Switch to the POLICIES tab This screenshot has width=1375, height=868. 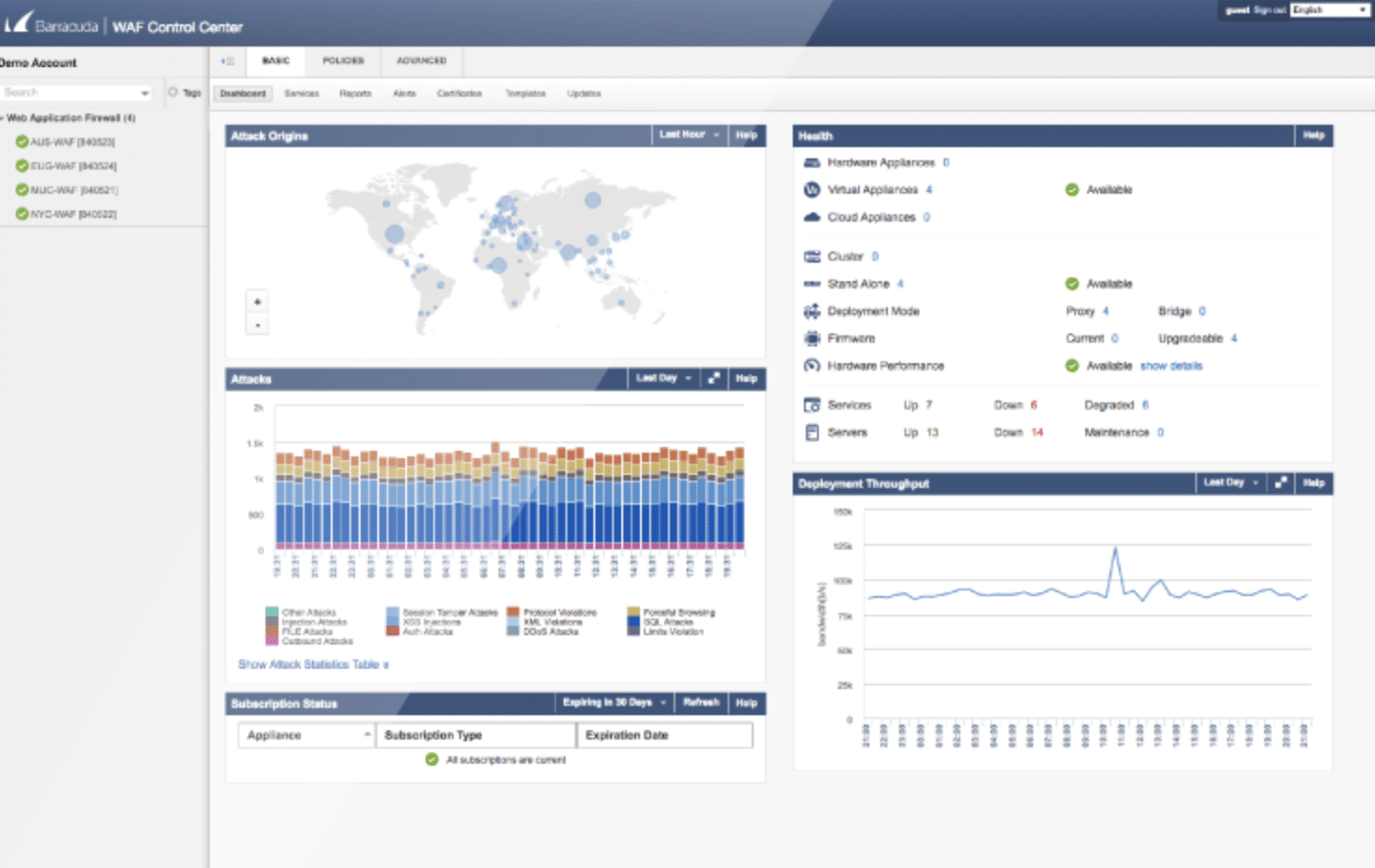click(x=343, y=61)
